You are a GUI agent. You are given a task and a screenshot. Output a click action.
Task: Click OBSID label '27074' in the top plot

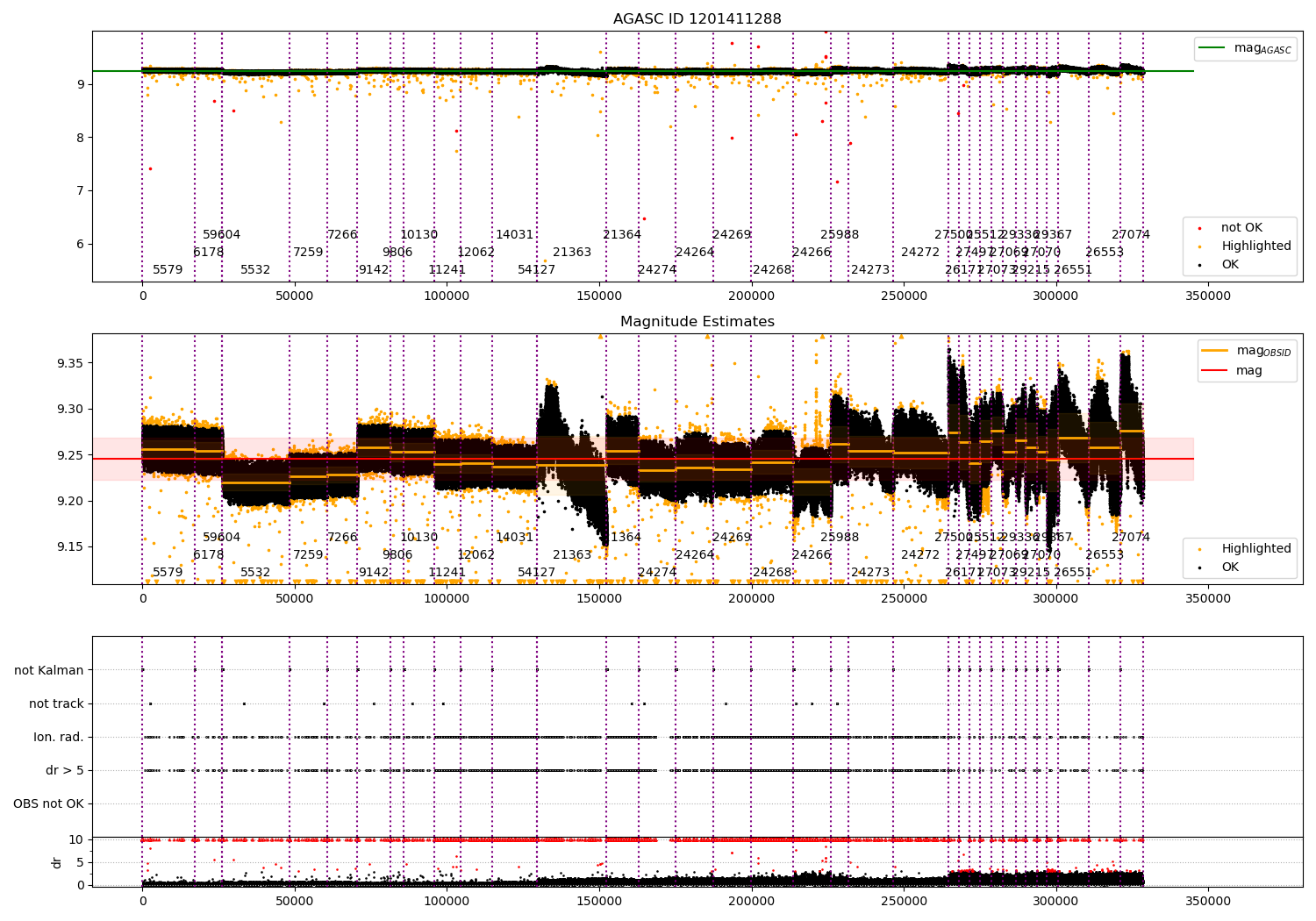[x=1131, y=235]
